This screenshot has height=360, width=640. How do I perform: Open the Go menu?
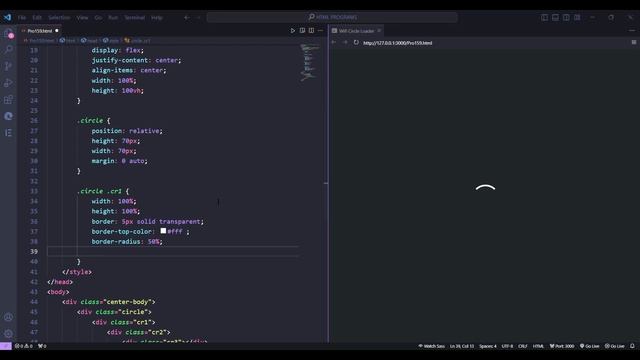pos(98,18)
